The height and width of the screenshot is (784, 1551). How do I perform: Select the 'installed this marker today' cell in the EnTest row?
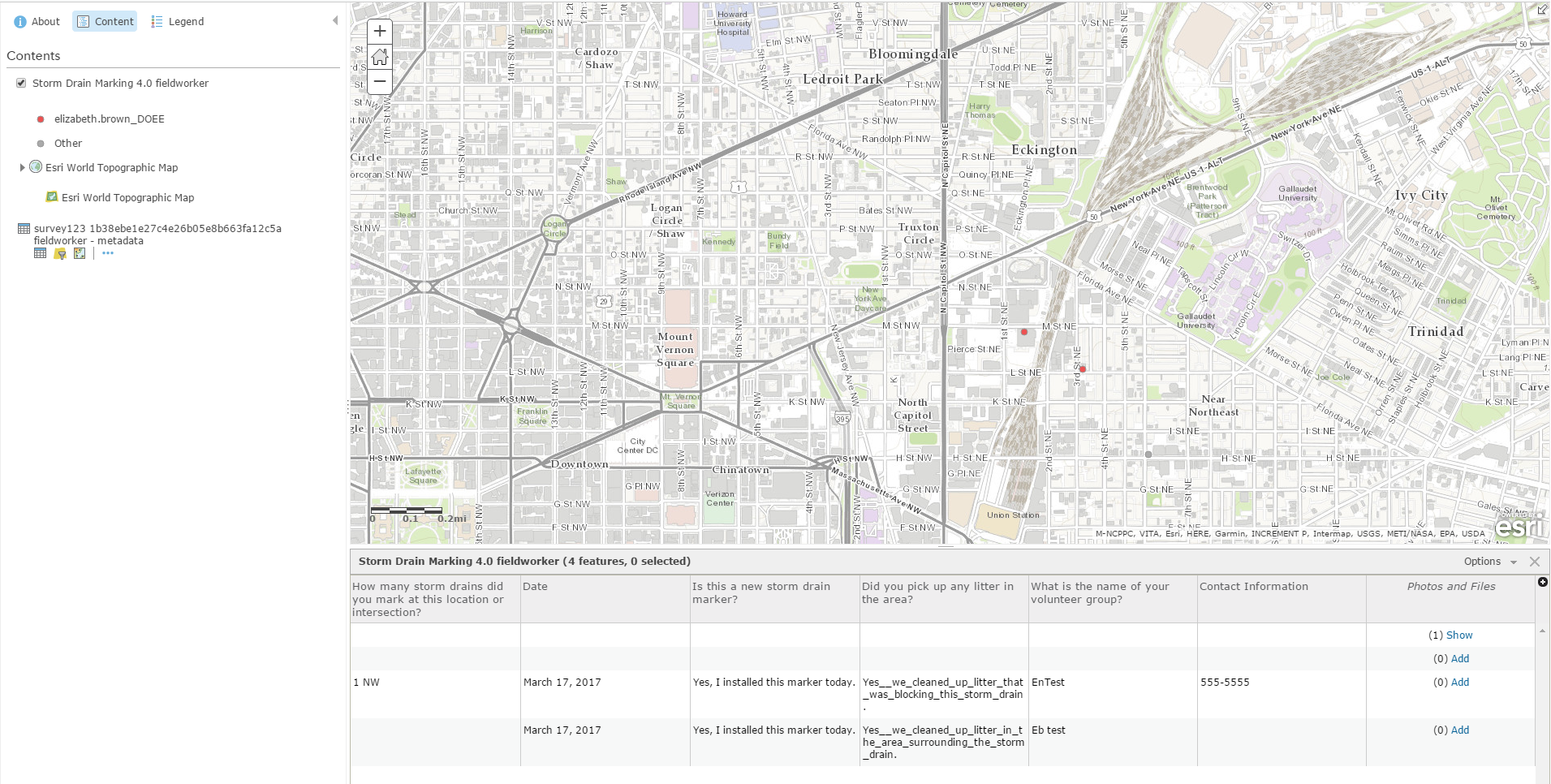(775, 694)
